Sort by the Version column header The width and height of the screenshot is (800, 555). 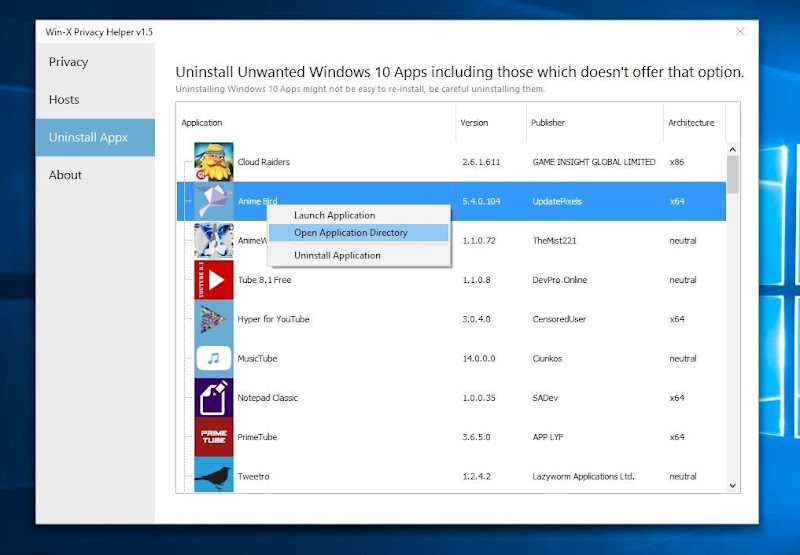491,122
